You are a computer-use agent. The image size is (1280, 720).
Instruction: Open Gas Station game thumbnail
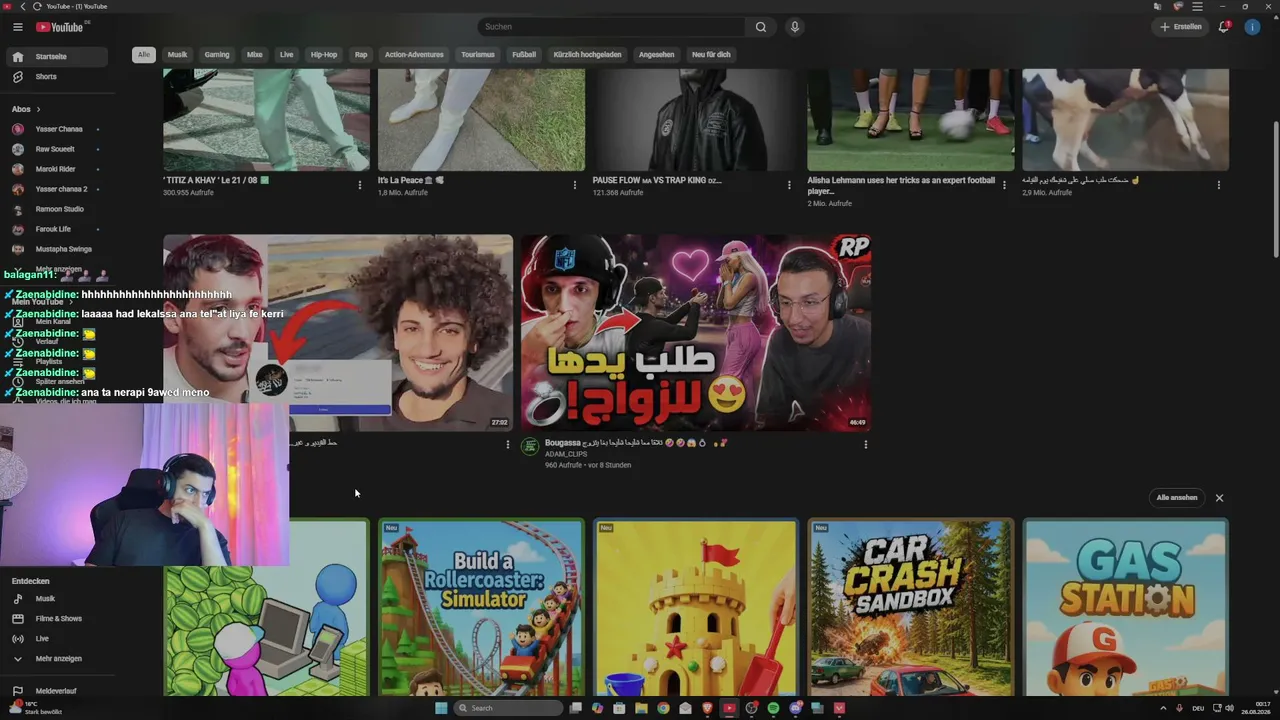1126,607
